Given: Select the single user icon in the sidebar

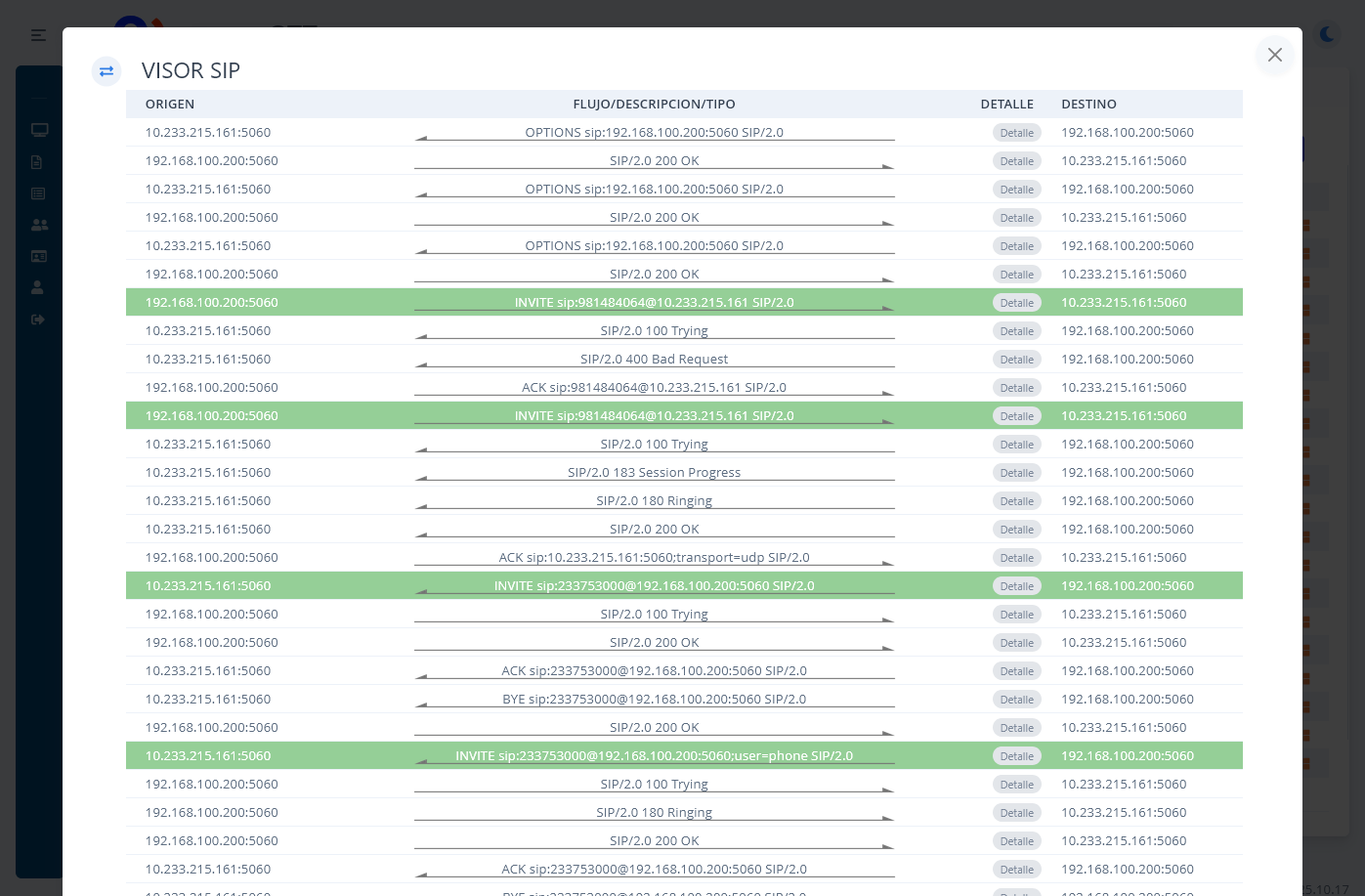Looking at the screenshot, I should (x=37, y=287).
